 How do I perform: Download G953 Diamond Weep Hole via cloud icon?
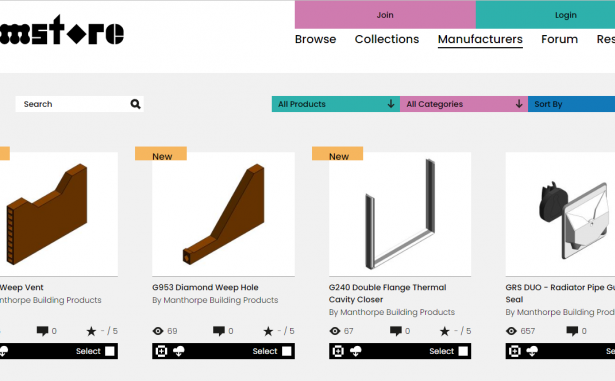tap(178, 351)
